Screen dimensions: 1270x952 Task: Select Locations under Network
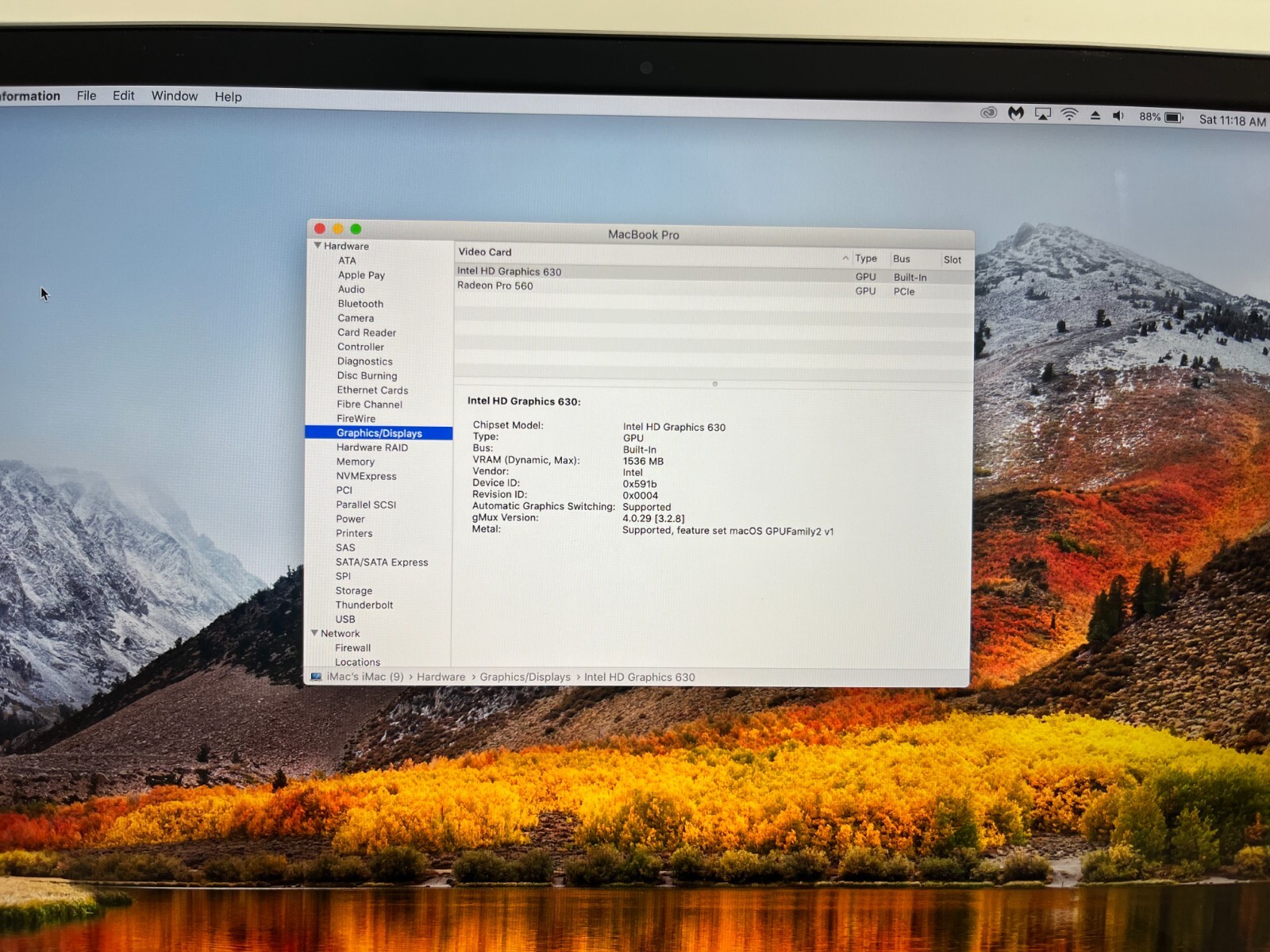point(357,662)
